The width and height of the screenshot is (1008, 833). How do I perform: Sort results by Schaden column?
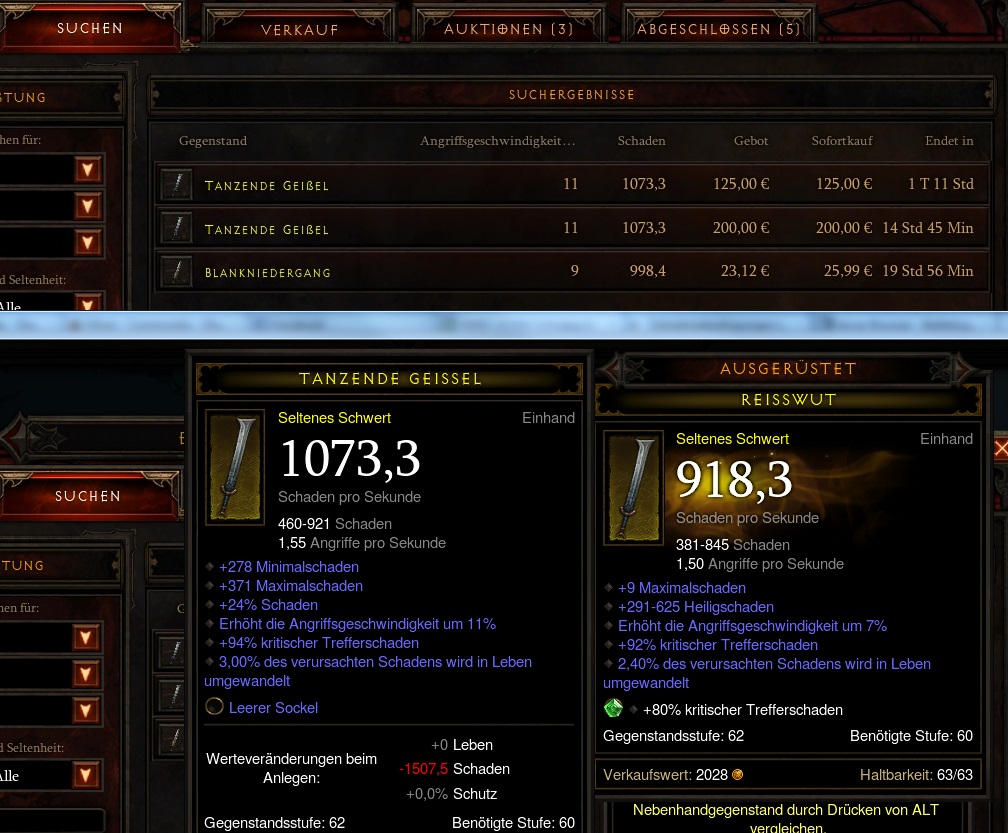coord(641,141)
